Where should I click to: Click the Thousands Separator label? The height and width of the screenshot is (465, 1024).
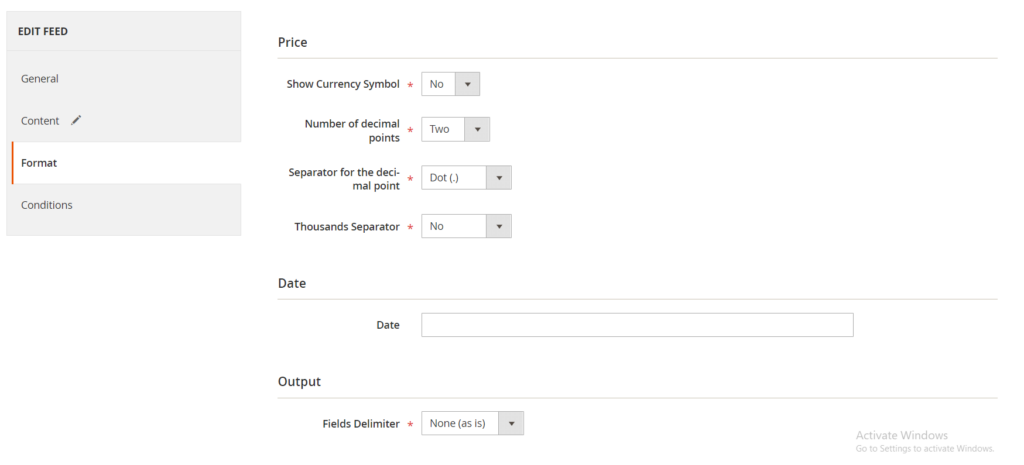pyautogui.click(x=346, y=227)
